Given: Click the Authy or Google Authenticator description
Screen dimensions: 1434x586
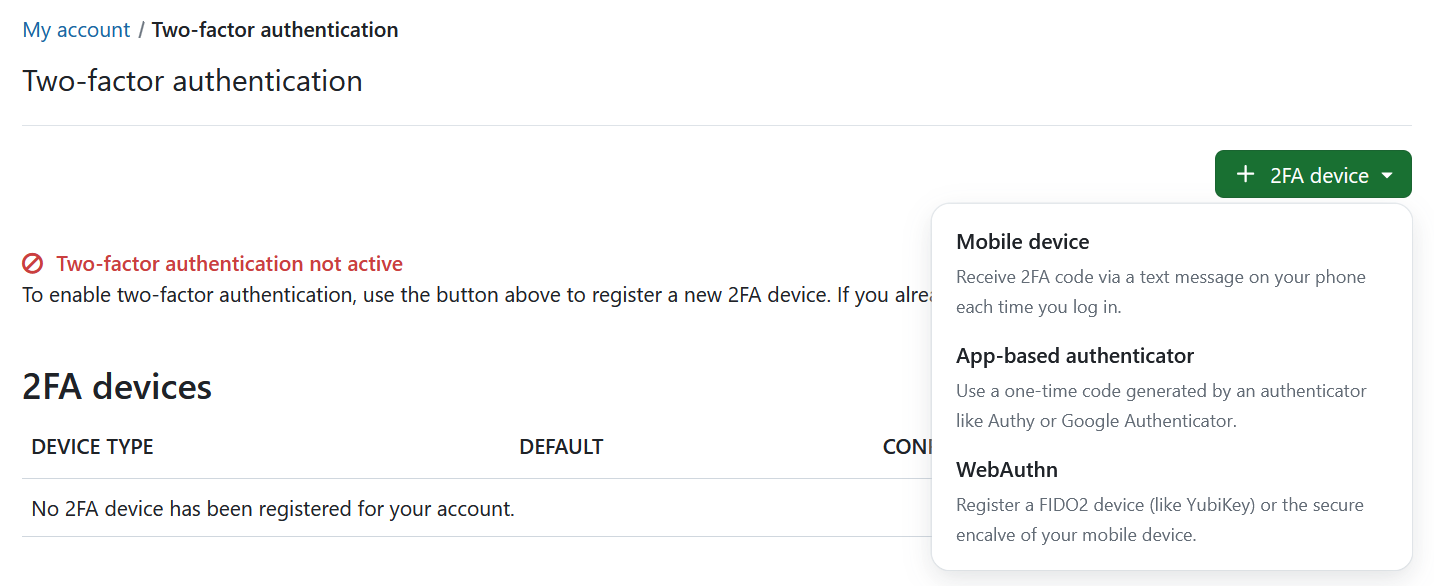Looking at the screenshot, I should point(1160,406).
